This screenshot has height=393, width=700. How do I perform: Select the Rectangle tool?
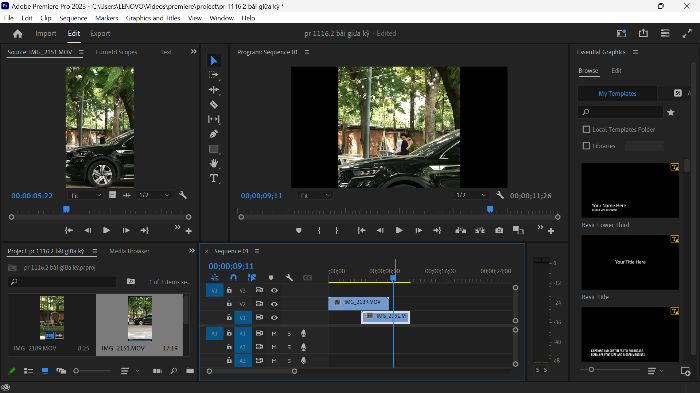[x=214, y=149]
